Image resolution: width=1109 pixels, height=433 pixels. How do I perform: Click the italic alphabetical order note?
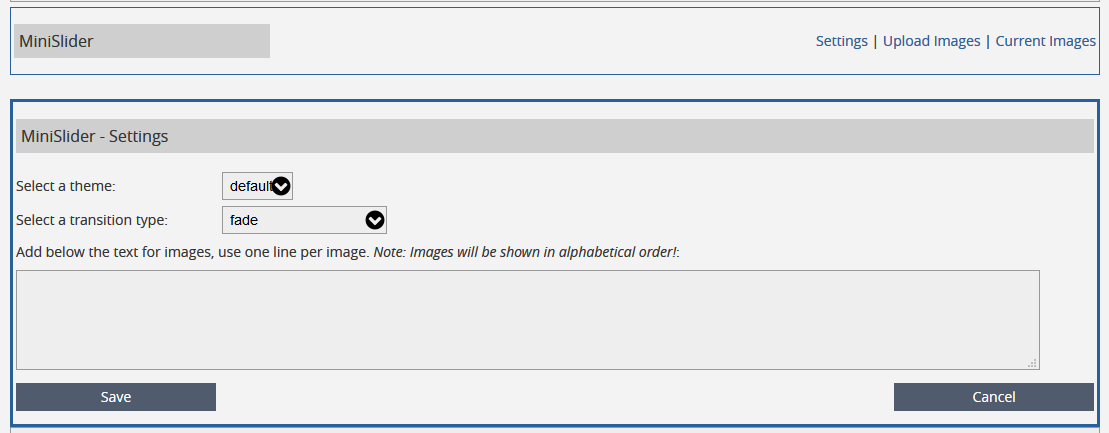(x=526, y=252)
